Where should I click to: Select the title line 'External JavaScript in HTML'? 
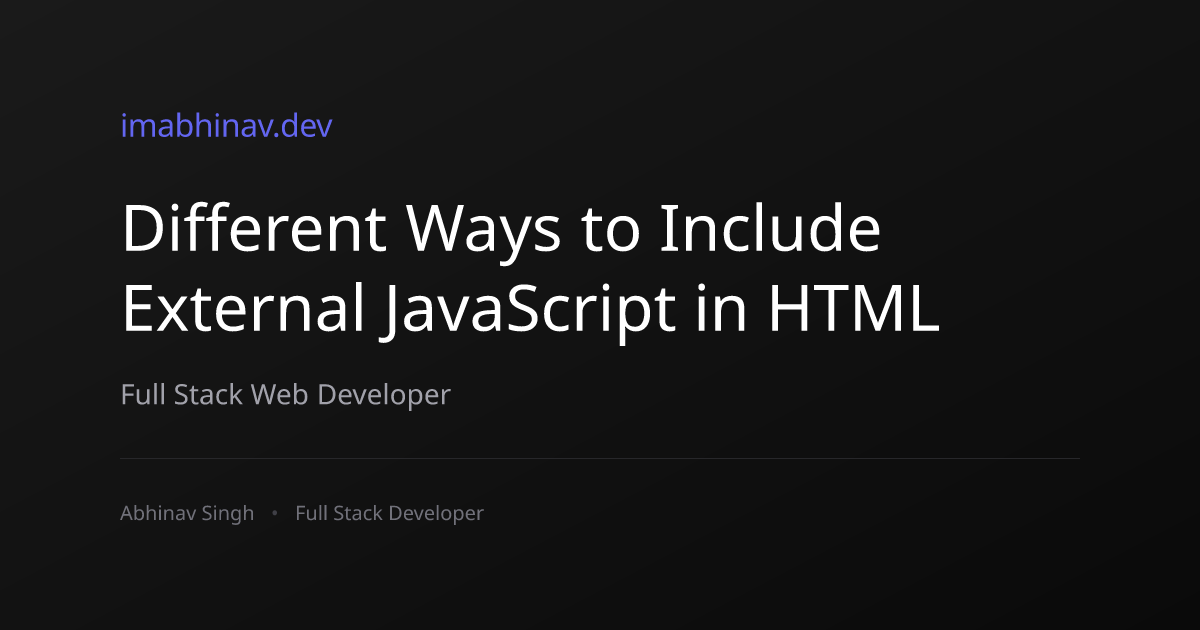click(531, 309)
